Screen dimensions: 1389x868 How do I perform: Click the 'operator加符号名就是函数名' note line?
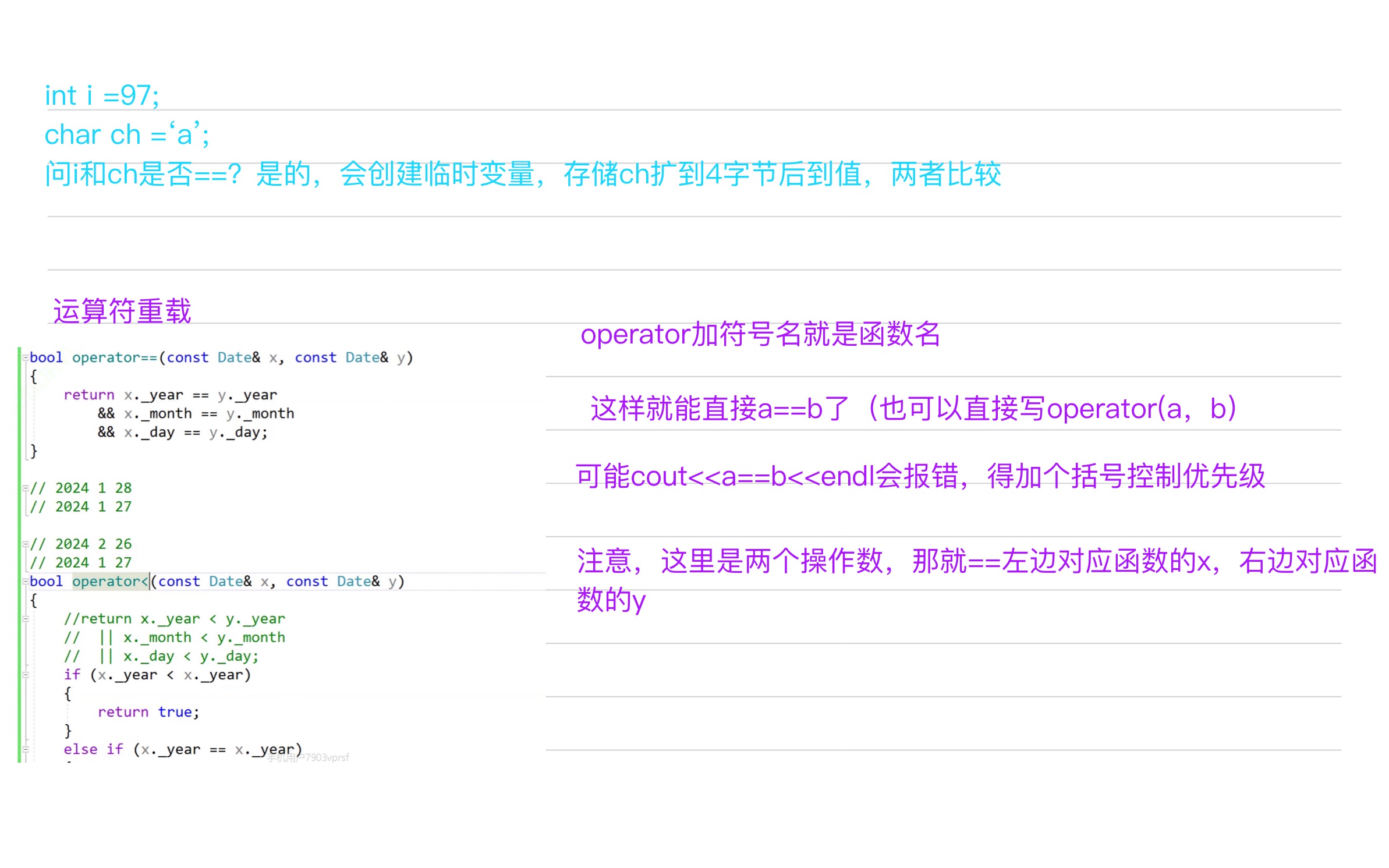(x=760, y=334)
